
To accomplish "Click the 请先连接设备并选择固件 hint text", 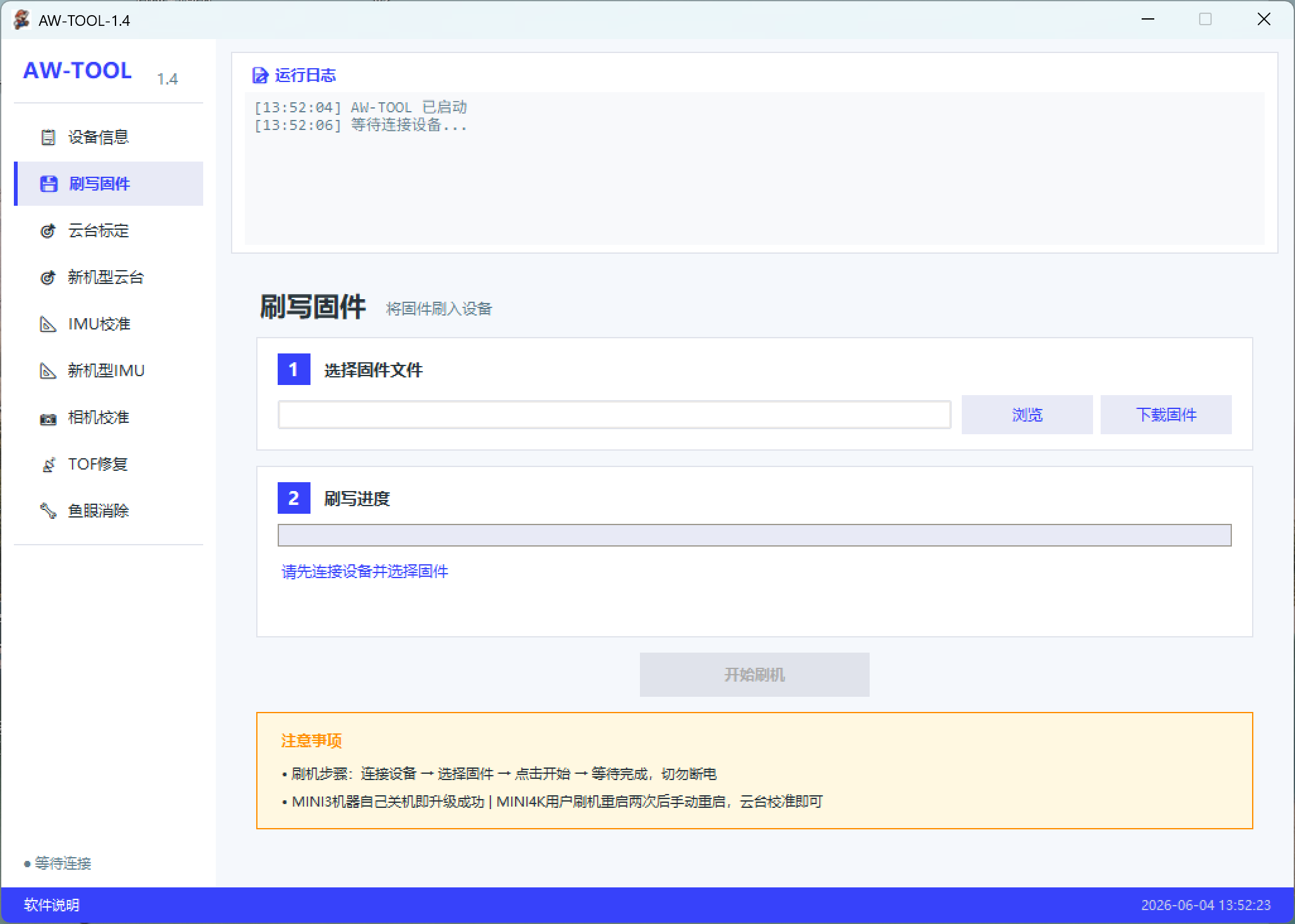I will pos(365,571).
